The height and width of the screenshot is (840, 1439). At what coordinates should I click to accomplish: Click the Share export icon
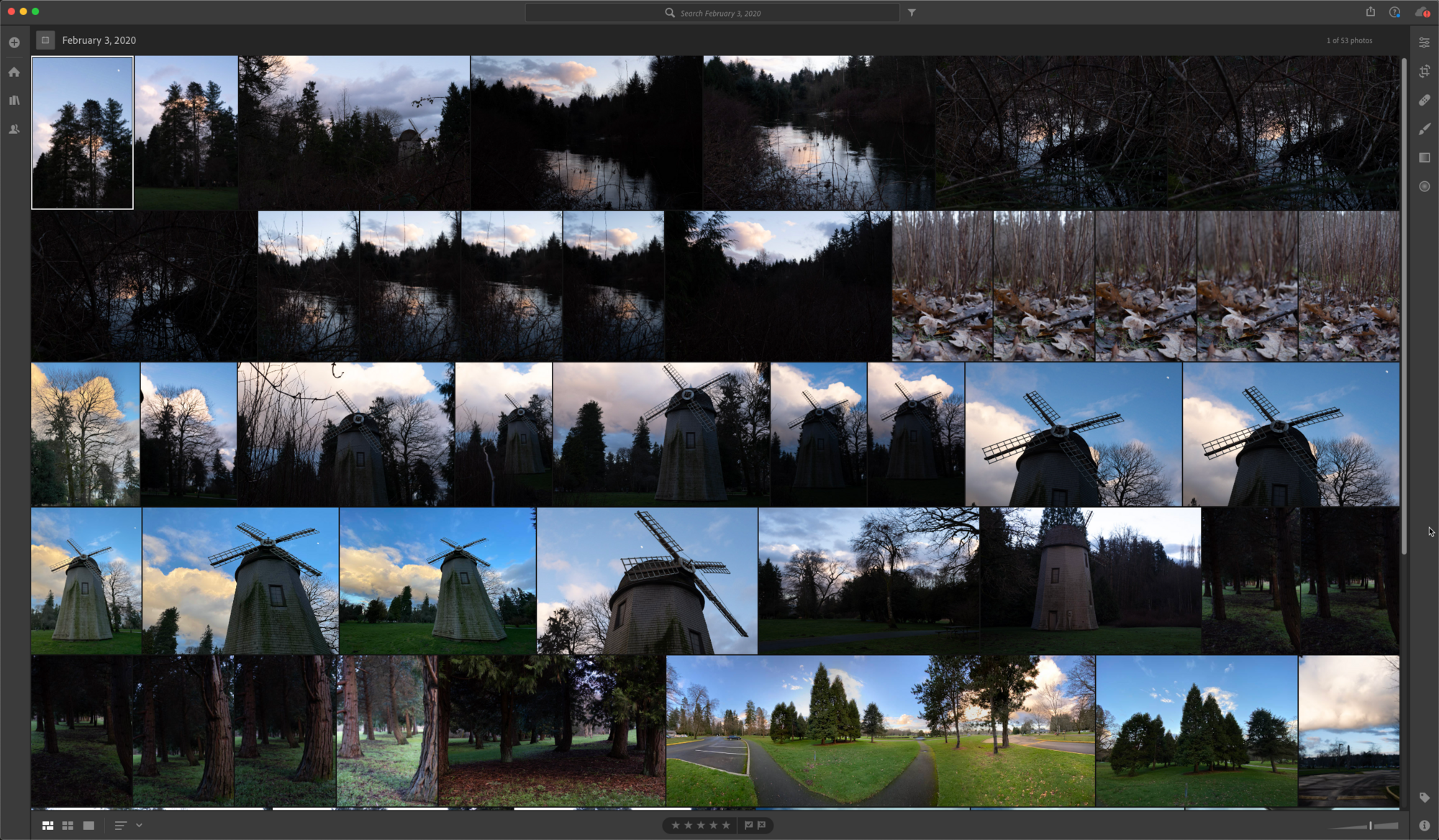(1370, 12)
